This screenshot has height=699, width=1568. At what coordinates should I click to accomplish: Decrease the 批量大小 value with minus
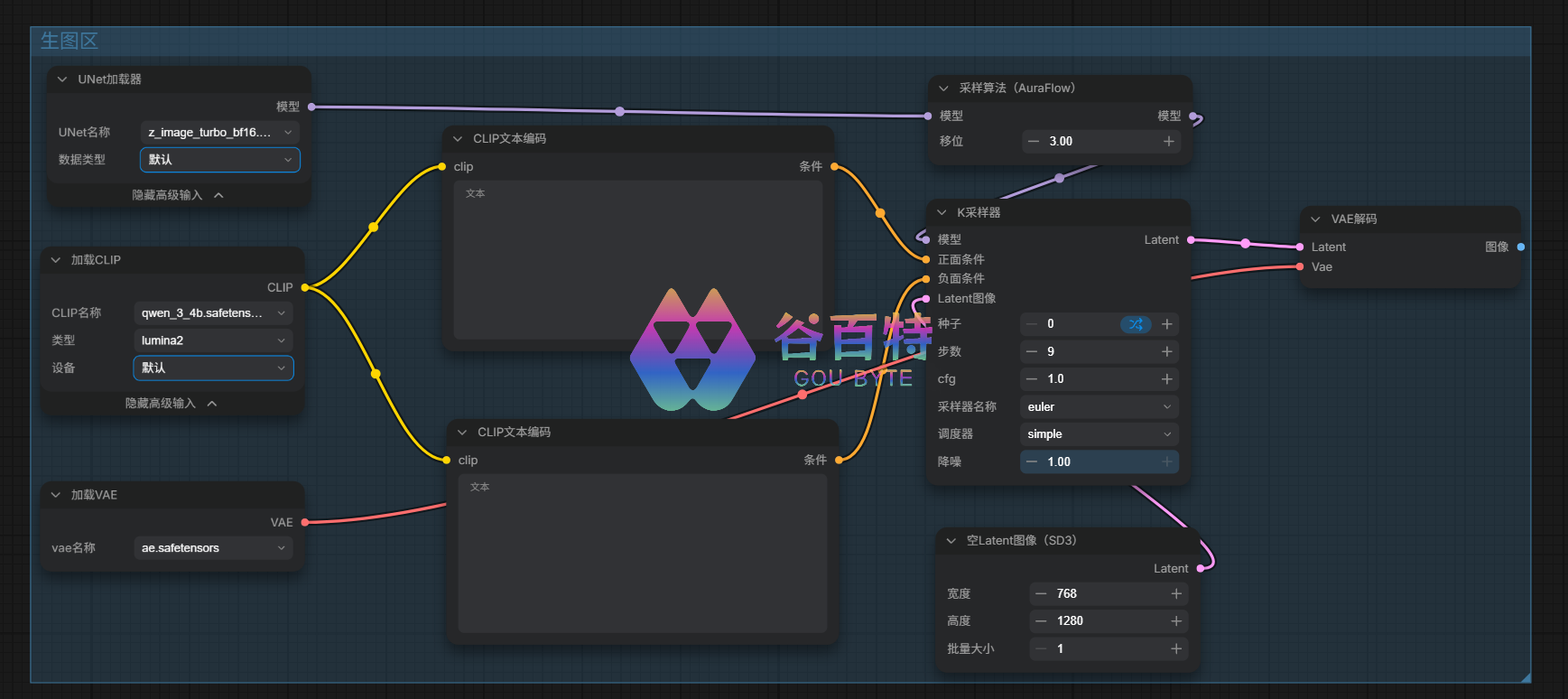1041,649
